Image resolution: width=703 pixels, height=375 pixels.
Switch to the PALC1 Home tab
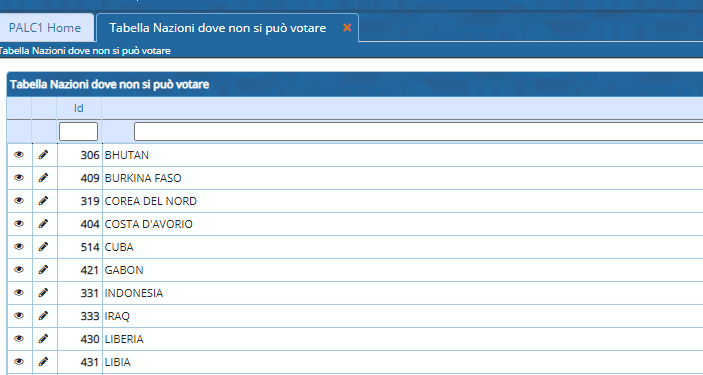(x=45, y=28)
